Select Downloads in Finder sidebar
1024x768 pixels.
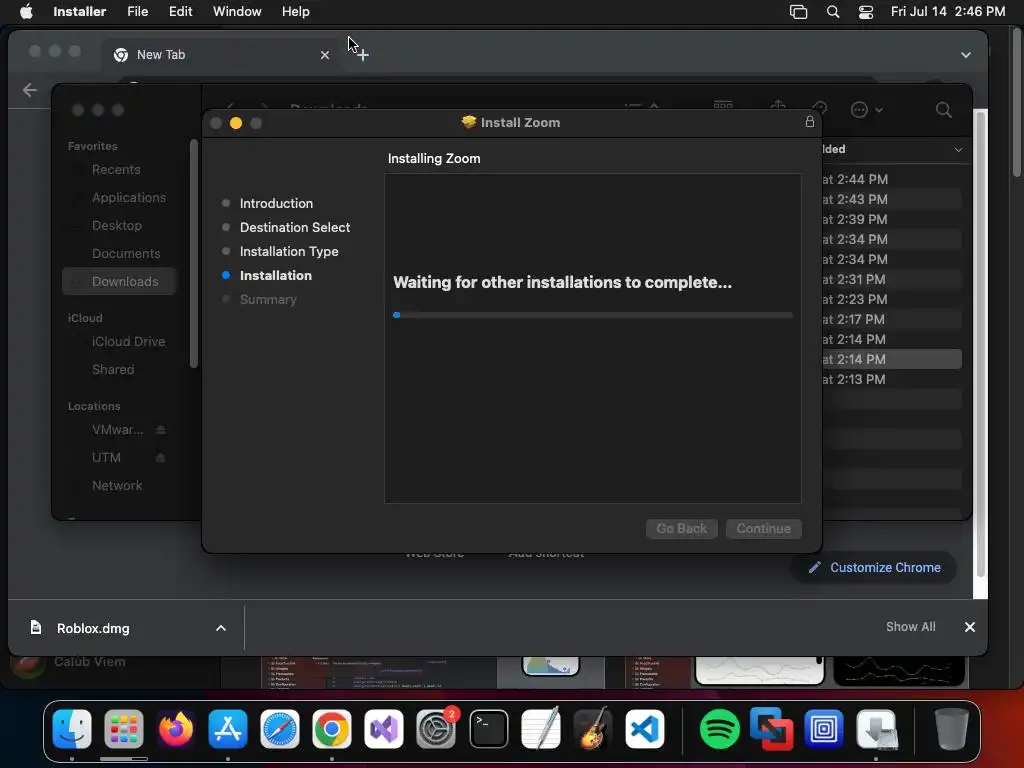coord(120,281)
